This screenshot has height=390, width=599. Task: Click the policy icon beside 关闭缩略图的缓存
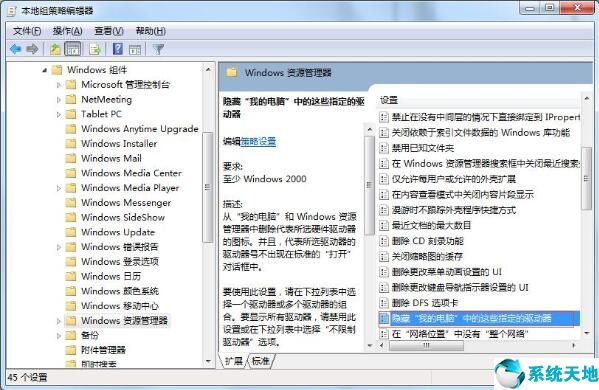point(384,256)
